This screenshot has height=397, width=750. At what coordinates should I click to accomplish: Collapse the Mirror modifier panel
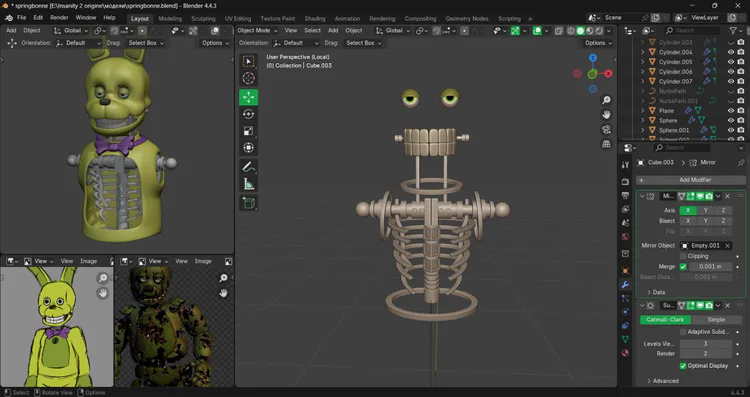coord(642,196)
